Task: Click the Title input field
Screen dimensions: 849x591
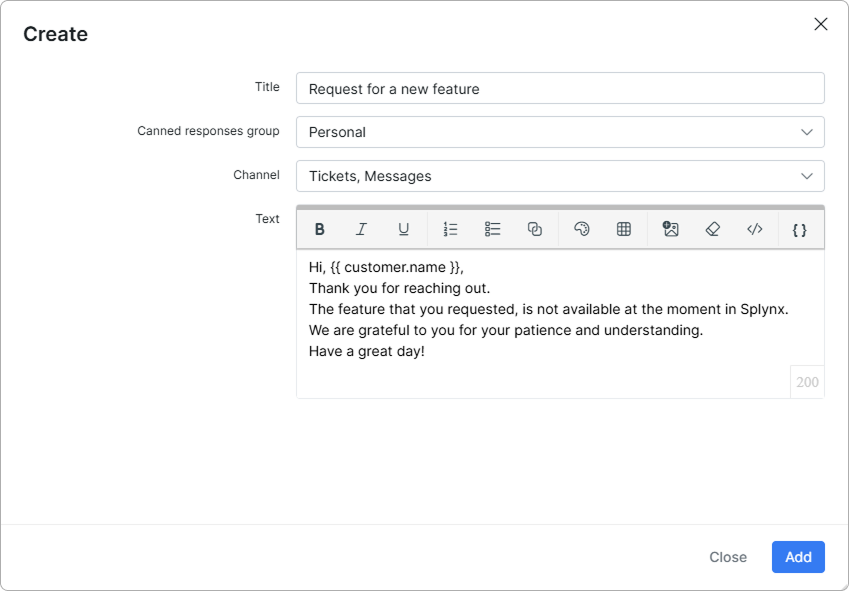Action: click(560, 88)
